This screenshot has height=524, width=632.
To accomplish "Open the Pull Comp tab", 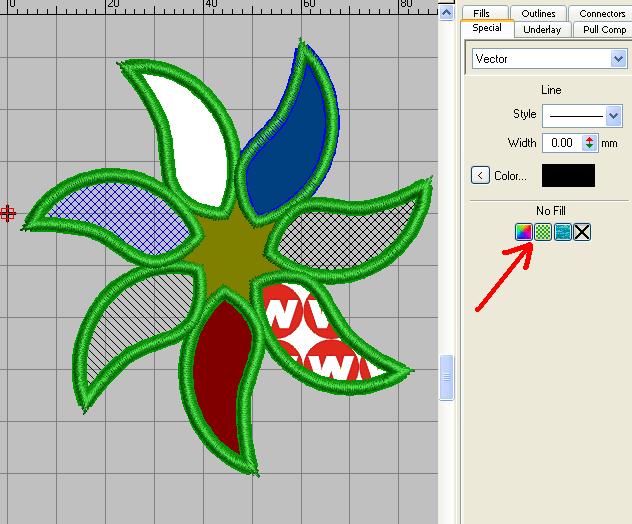I will (x=603, y=29).
